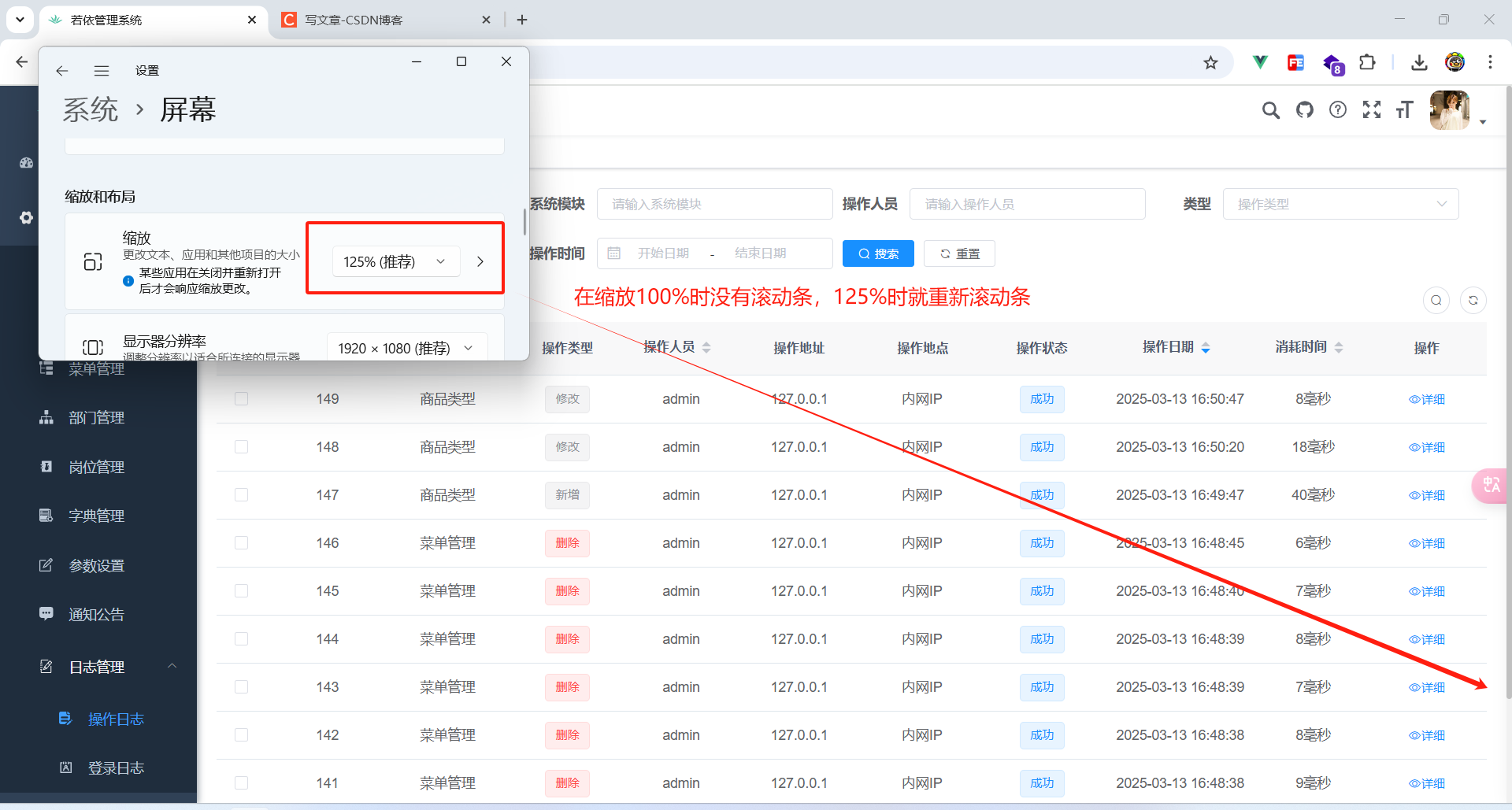
Task: Toggle fullscreen mode icon
Action: coord(1372,110)
